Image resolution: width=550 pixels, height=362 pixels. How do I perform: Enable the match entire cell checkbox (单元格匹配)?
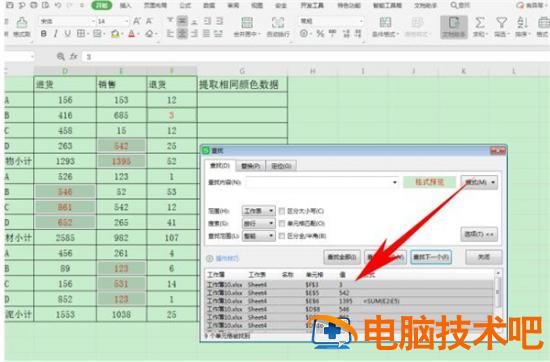point(282,223)
